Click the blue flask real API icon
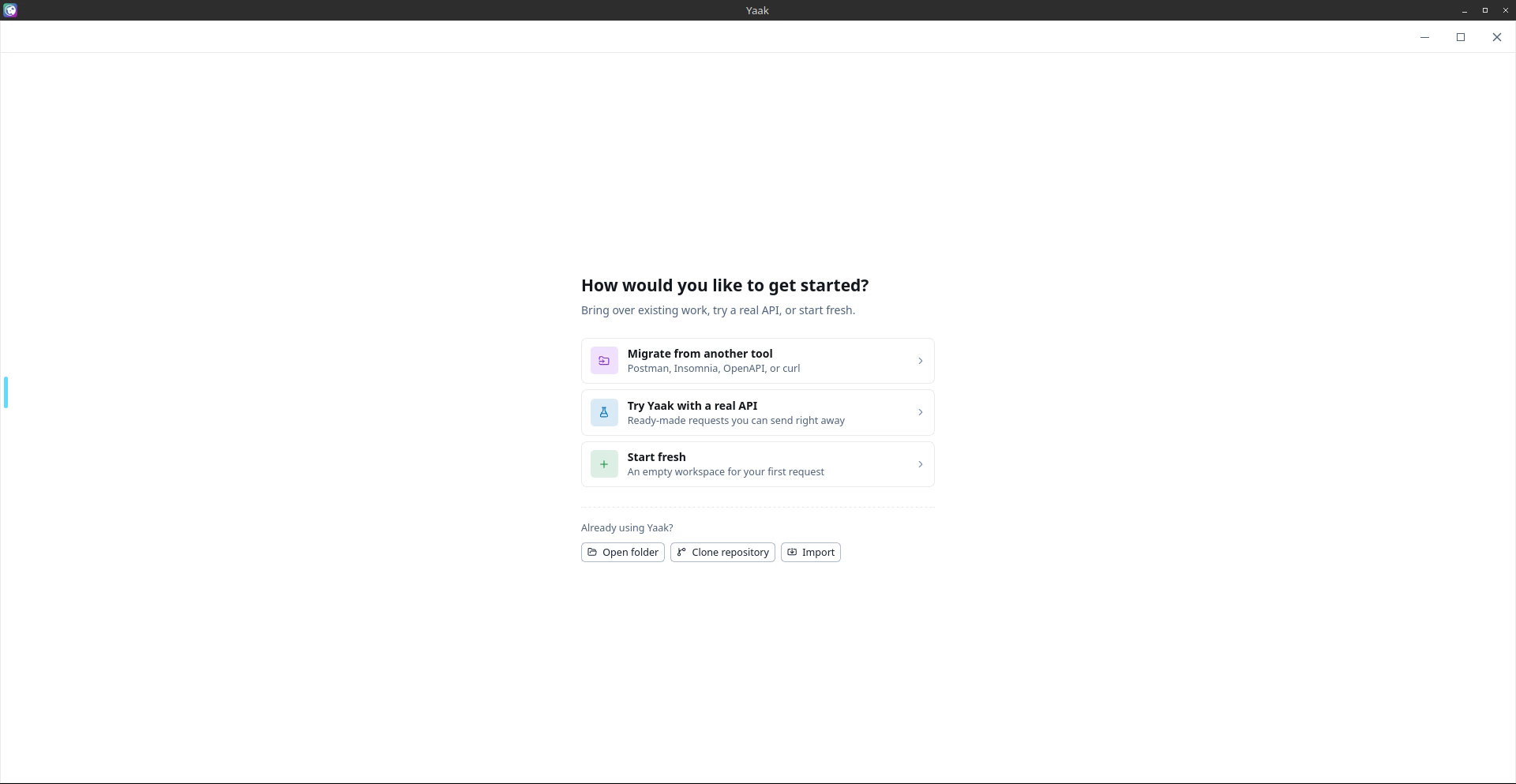Viewport: 1516px width, 784px height. pyautogui.click(x=604, y=412)
